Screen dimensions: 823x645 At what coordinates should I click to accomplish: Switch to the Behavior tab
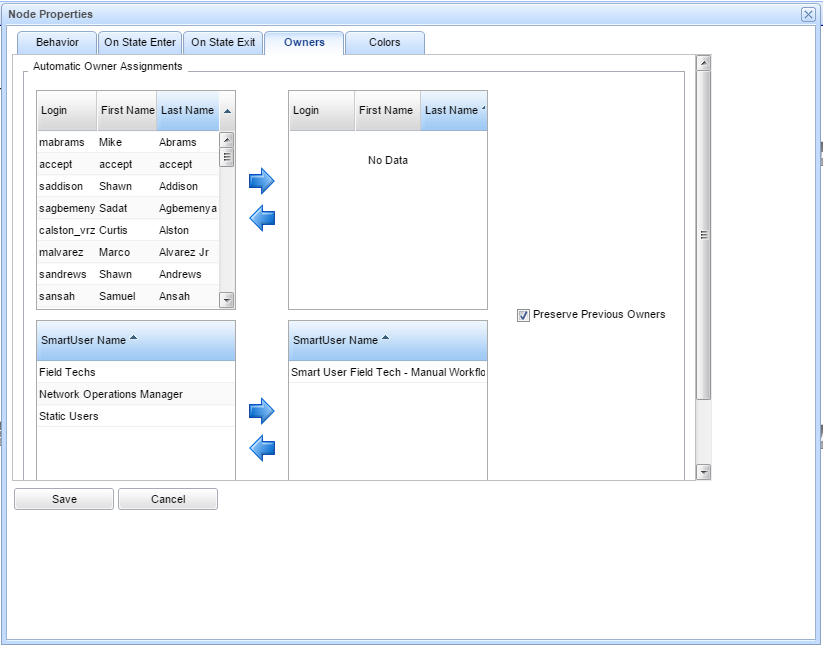[57, 43]
